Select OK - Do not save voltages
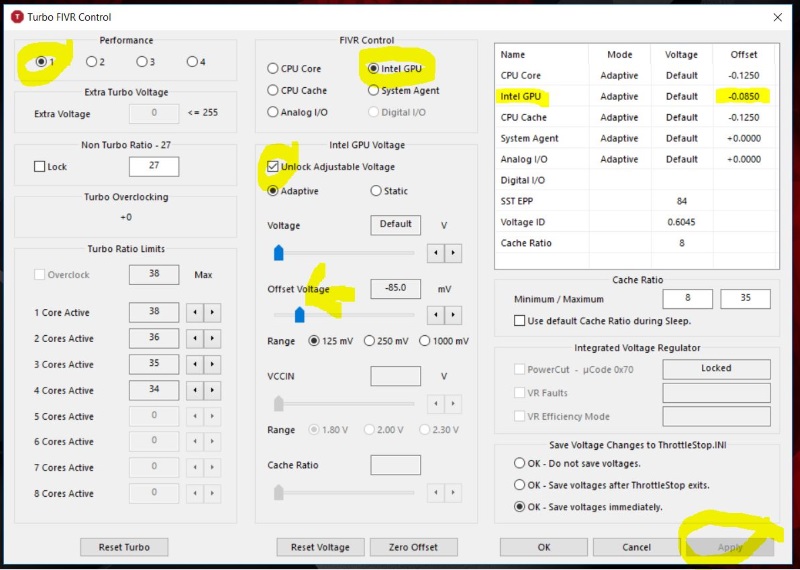Image resolution: width=800 pixels, height=570 pixels. tap(519, 463)
